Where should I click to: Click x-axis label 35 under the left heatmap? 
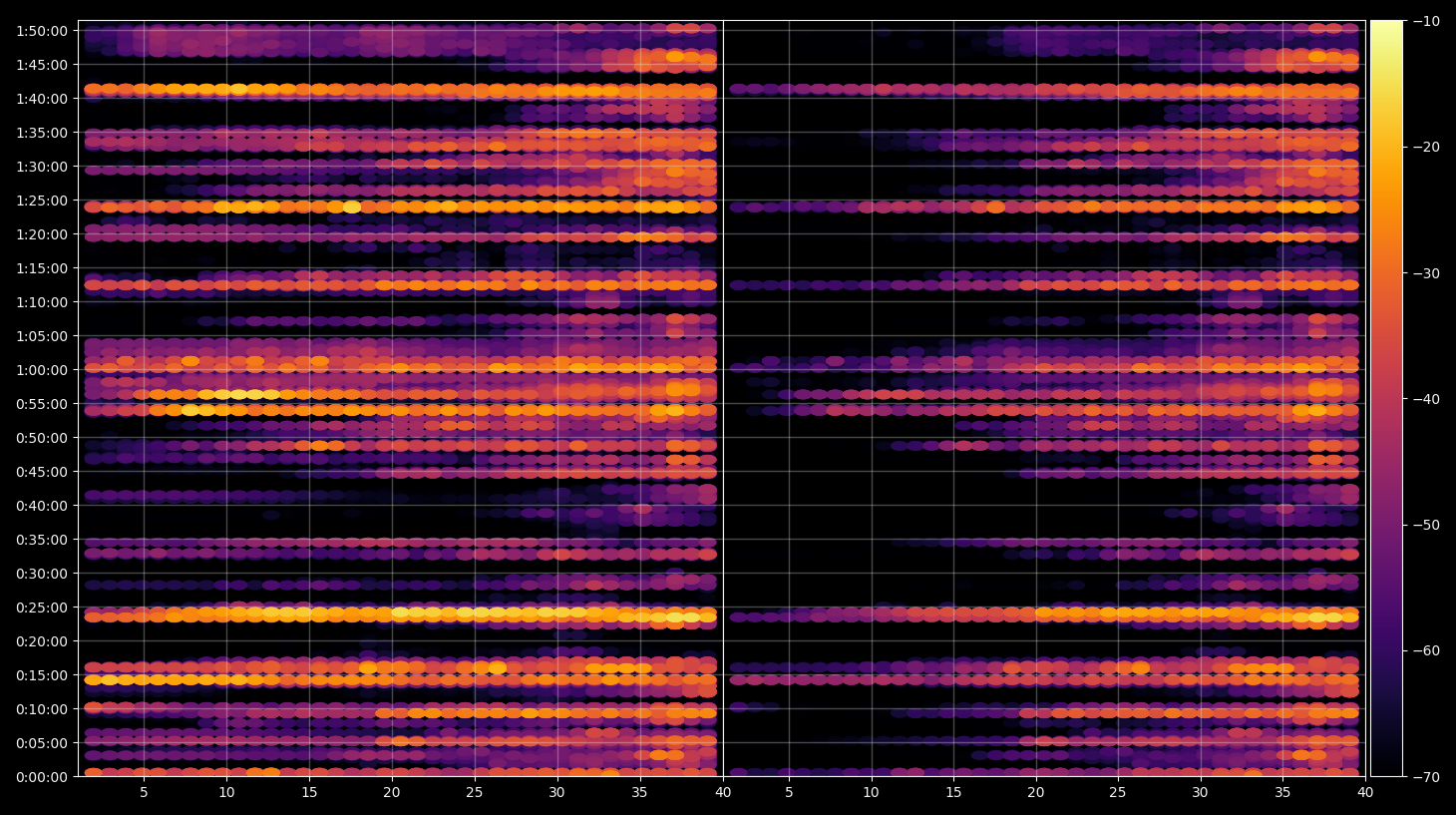[639, 793]
